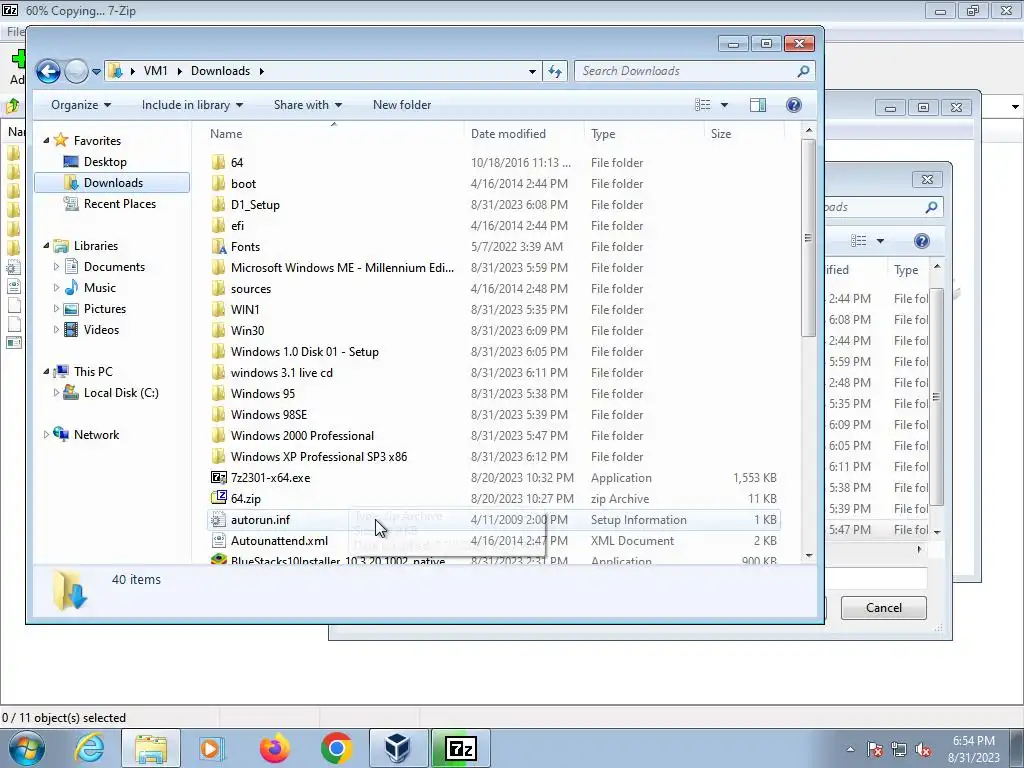Open VirtualBox from the taskbar
The height and width of the screenshot is (768, 1024).
398,748
